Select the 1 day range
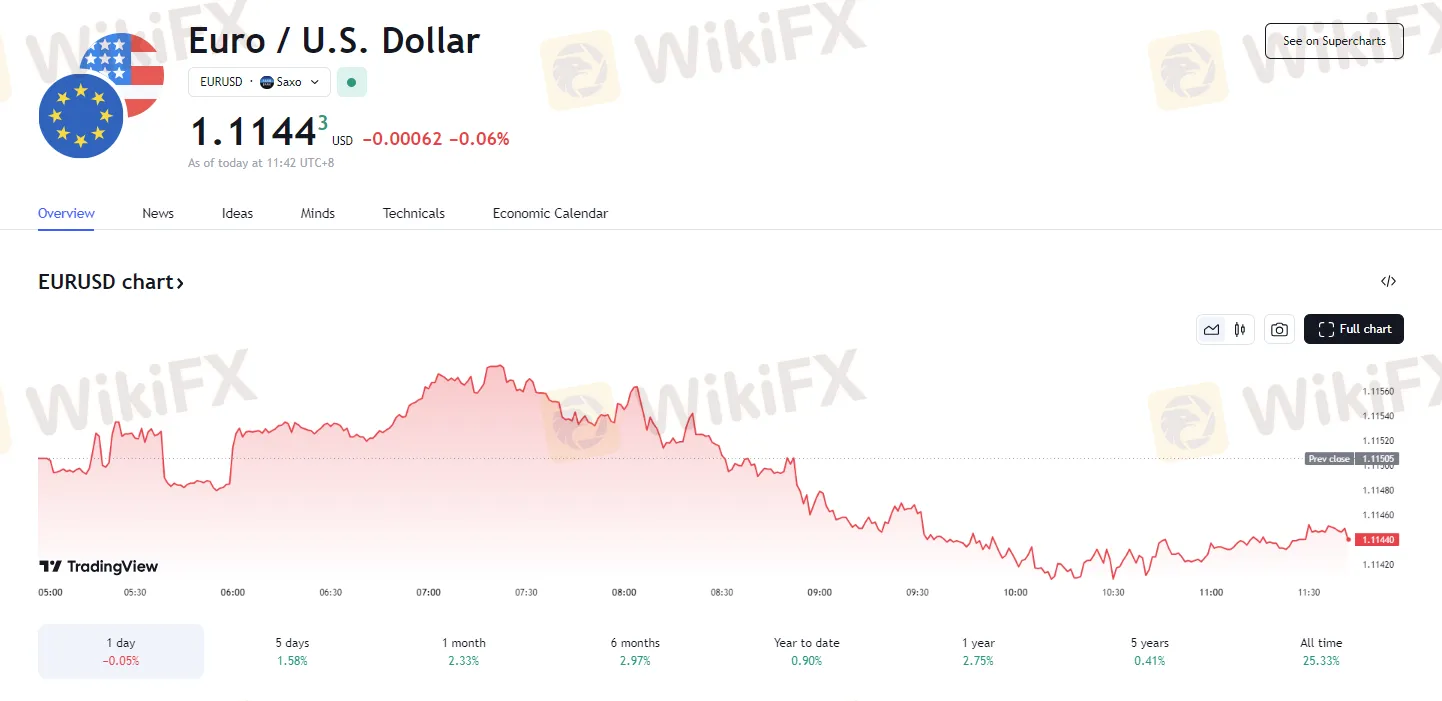The width and height of the screenshot is (1442, 701). point(121,651)
